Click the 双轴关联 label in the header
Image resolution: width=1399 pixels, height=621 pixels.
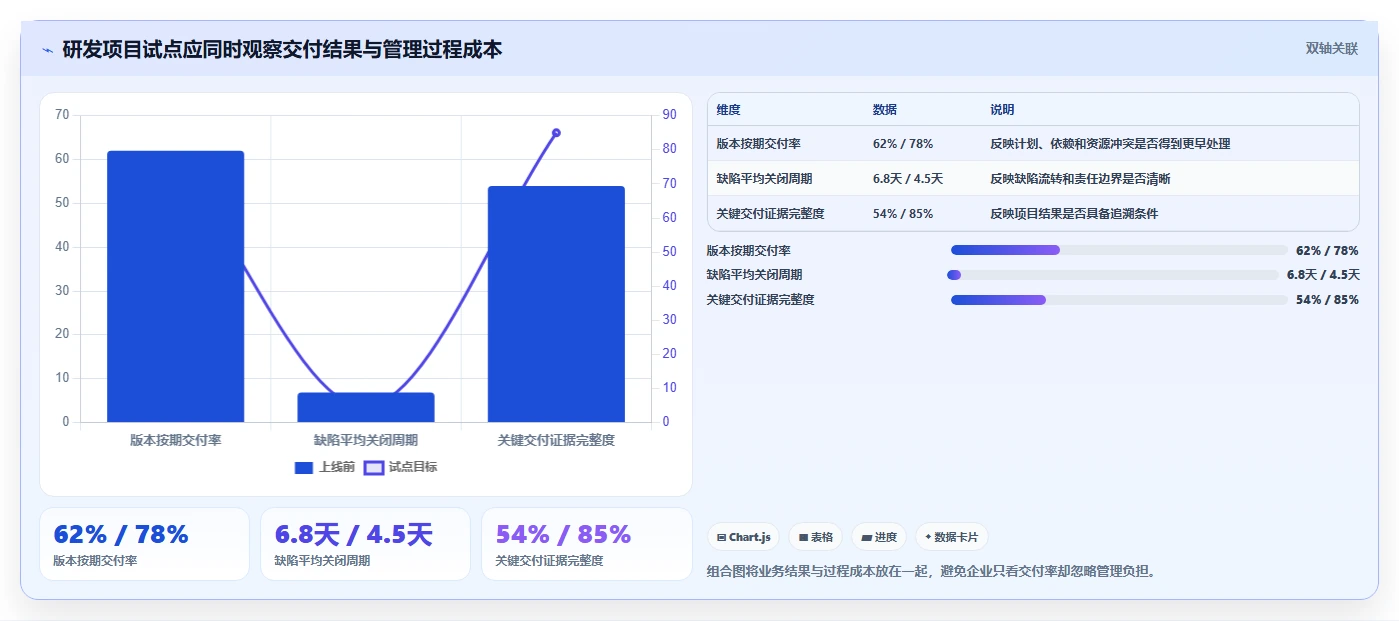[x=1332, y=48]
